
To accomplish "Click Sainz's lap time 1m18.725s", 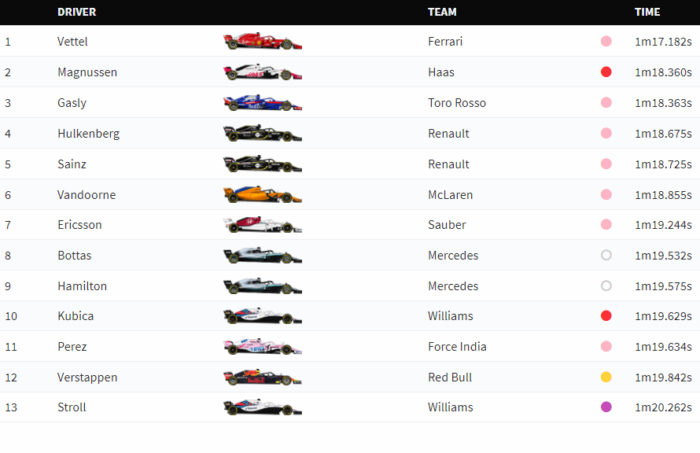I will (x=663, y=164).
